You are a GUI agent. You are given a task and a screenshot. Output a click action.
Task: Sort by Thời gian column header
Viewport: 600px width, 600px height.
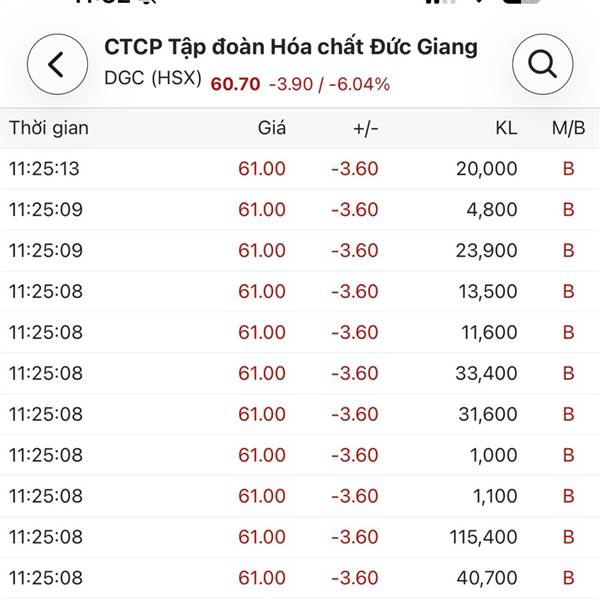49,128
